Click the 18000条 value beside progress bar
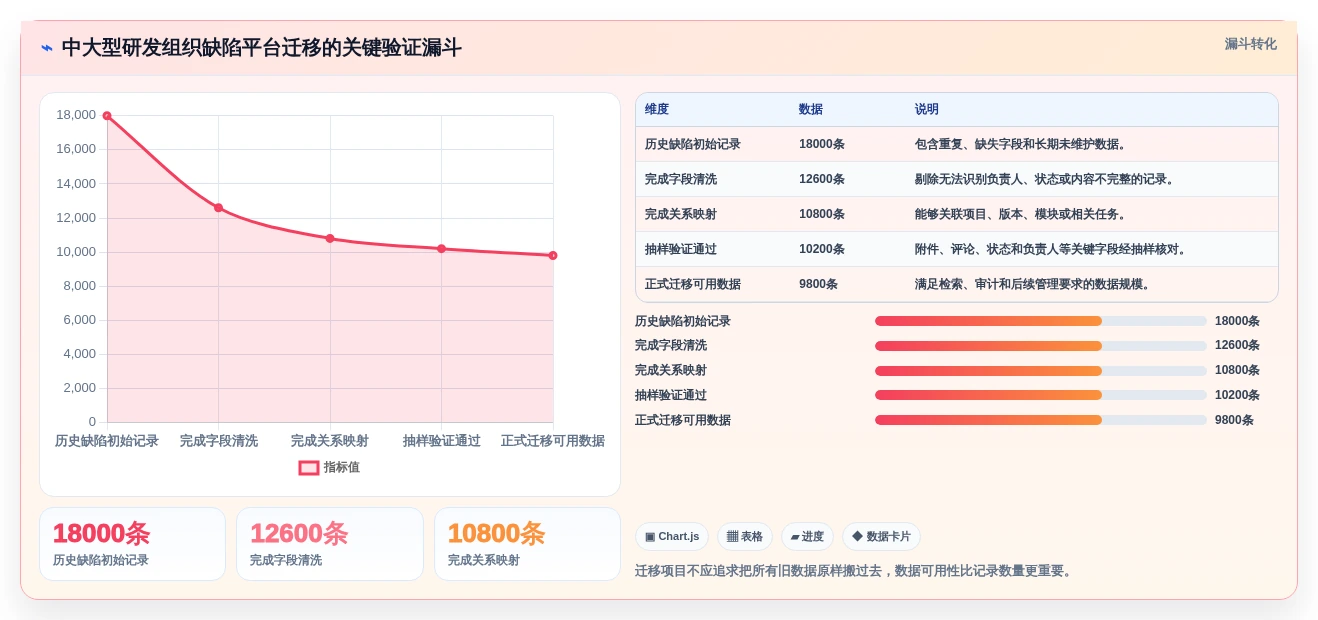 (1237, 321)
